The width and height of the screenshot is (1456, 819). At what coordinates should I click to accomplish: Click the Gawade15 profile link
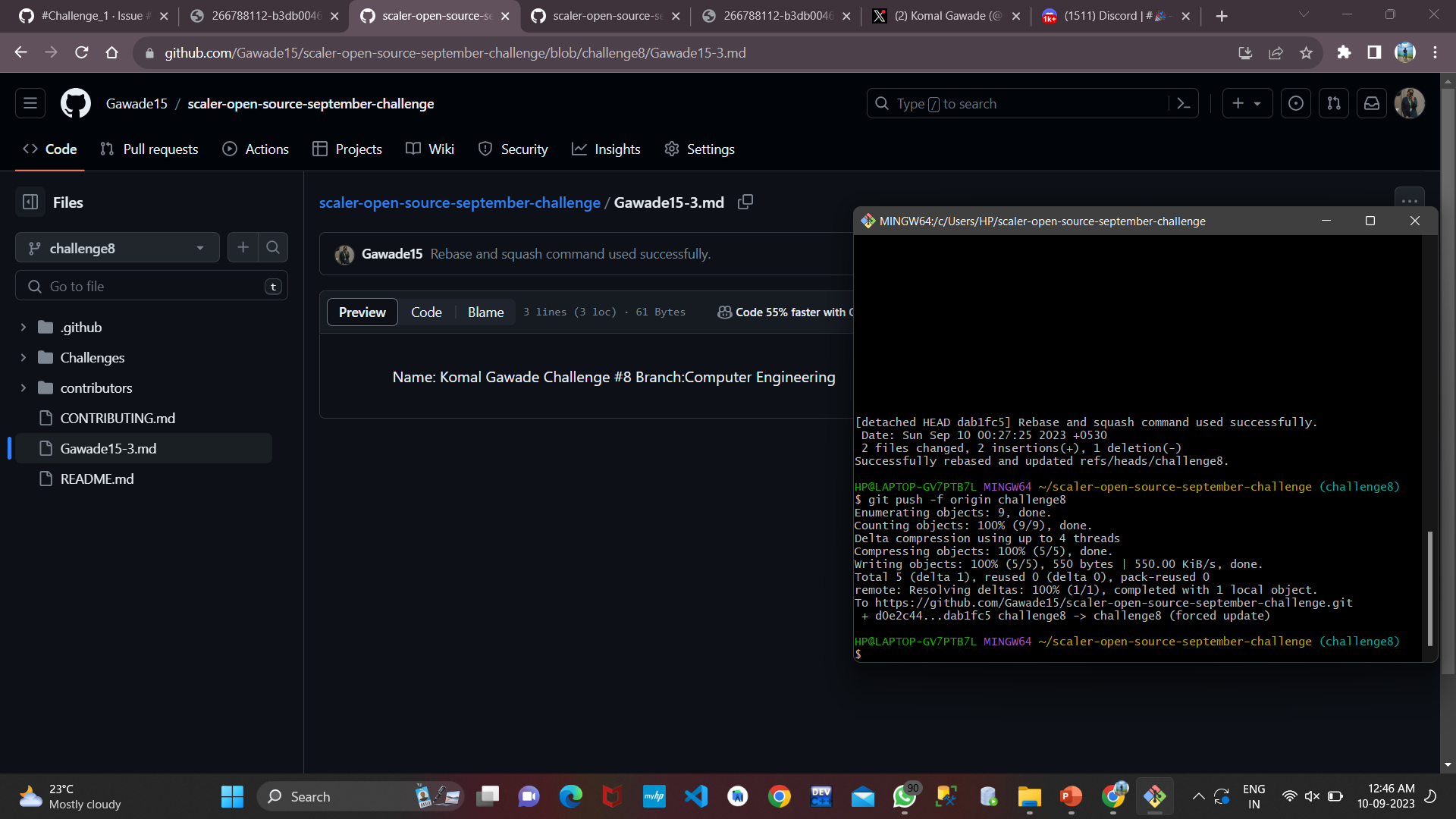pyautogui.click(x=136, y=104)
